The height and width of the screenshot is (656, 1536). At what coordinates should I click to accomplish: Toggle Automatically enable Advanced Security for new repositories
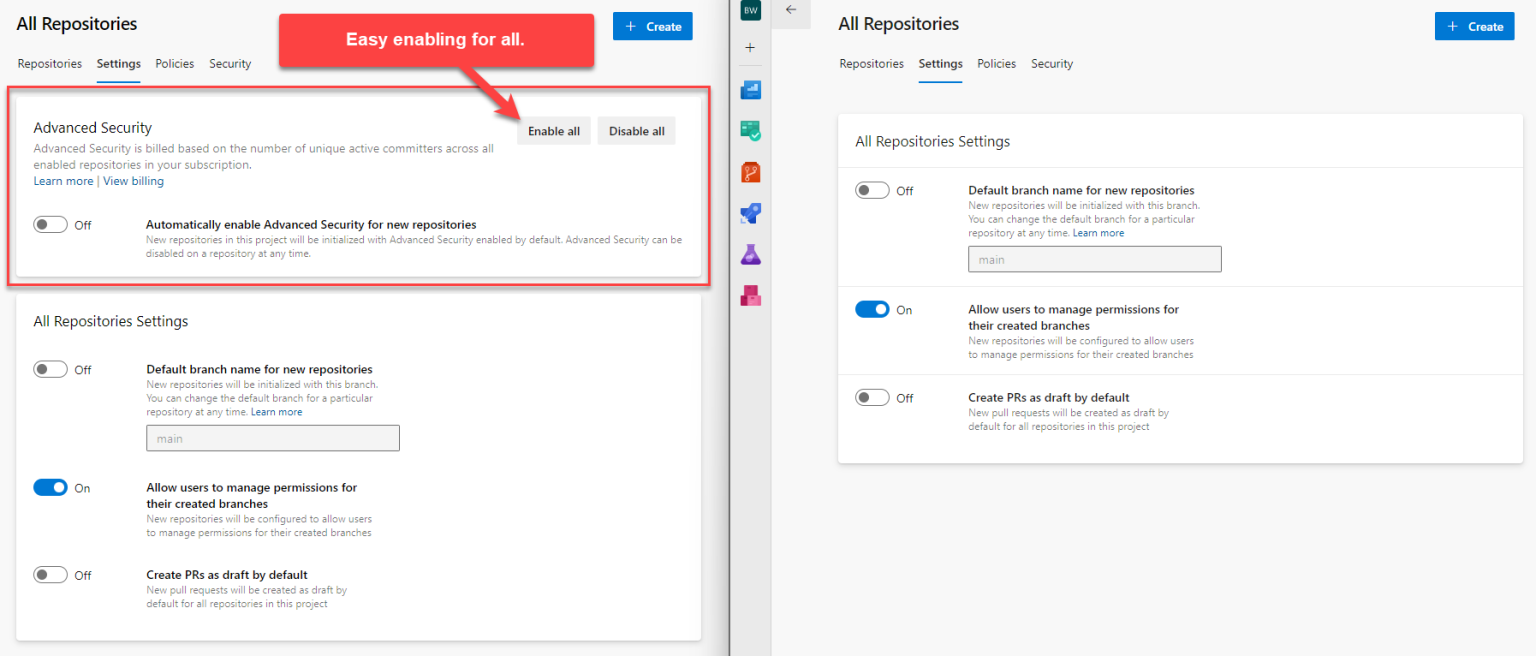(x=50, y=224)
